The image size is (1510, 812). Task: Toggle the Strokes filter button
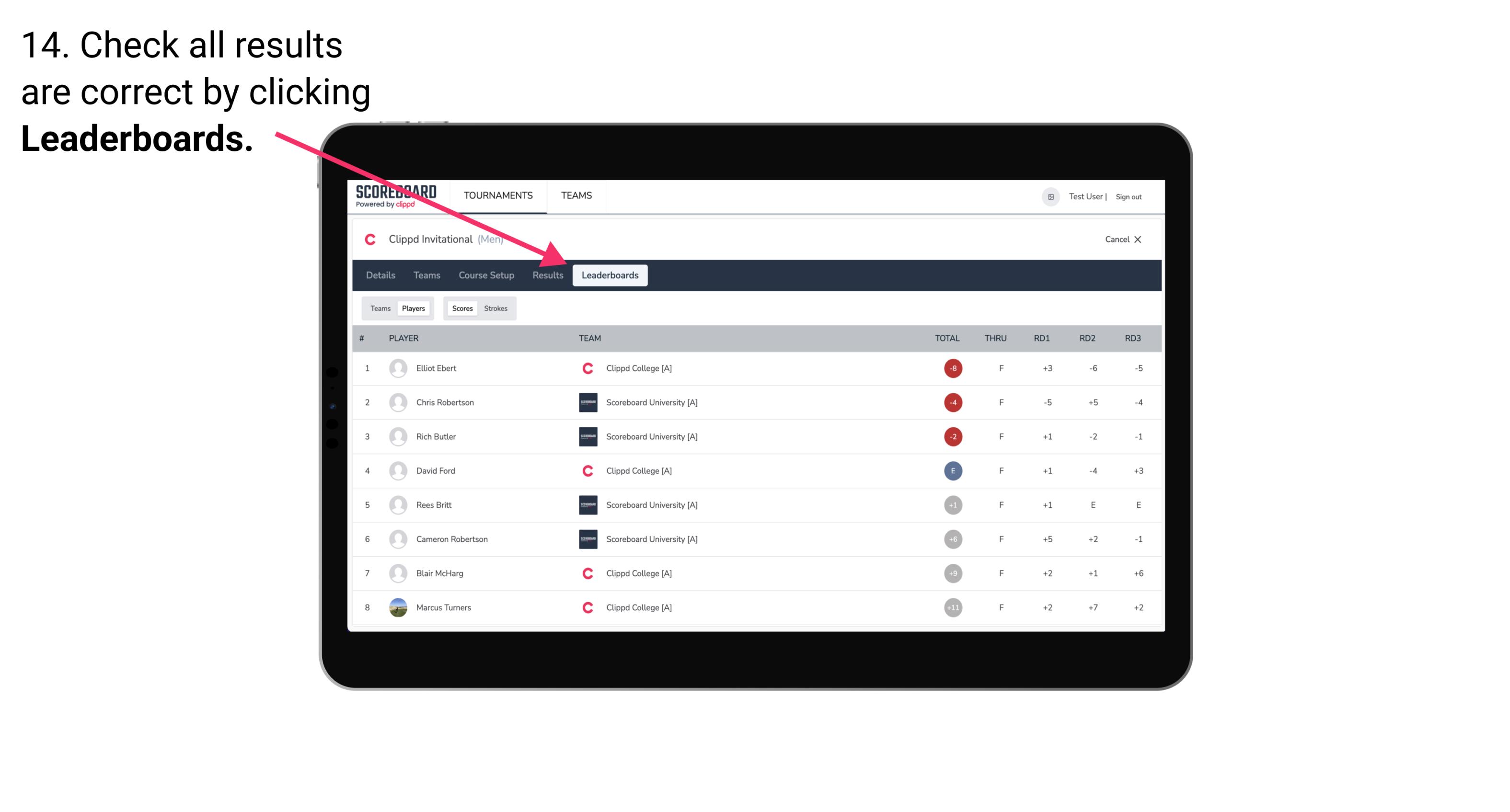[x=496, y=308]
